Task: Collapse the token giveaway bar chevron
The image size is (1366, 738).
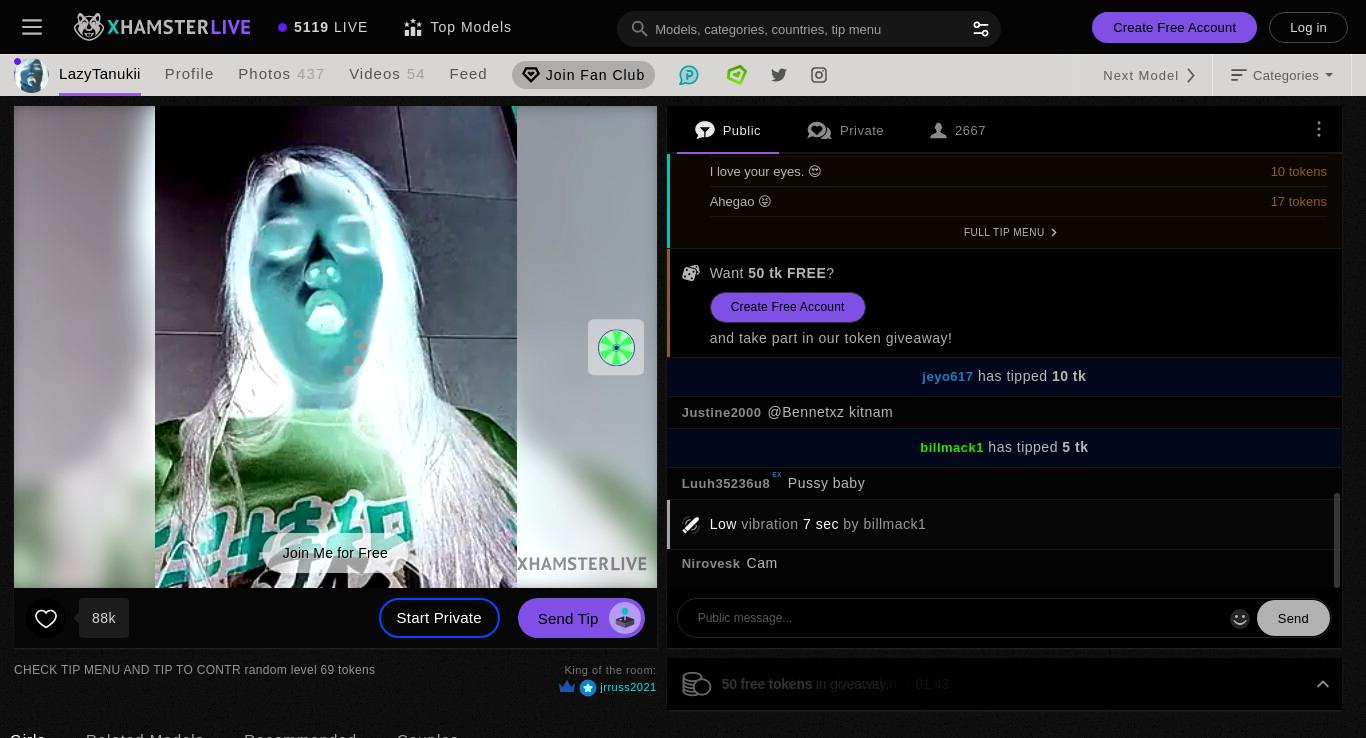Action: 1322,684
